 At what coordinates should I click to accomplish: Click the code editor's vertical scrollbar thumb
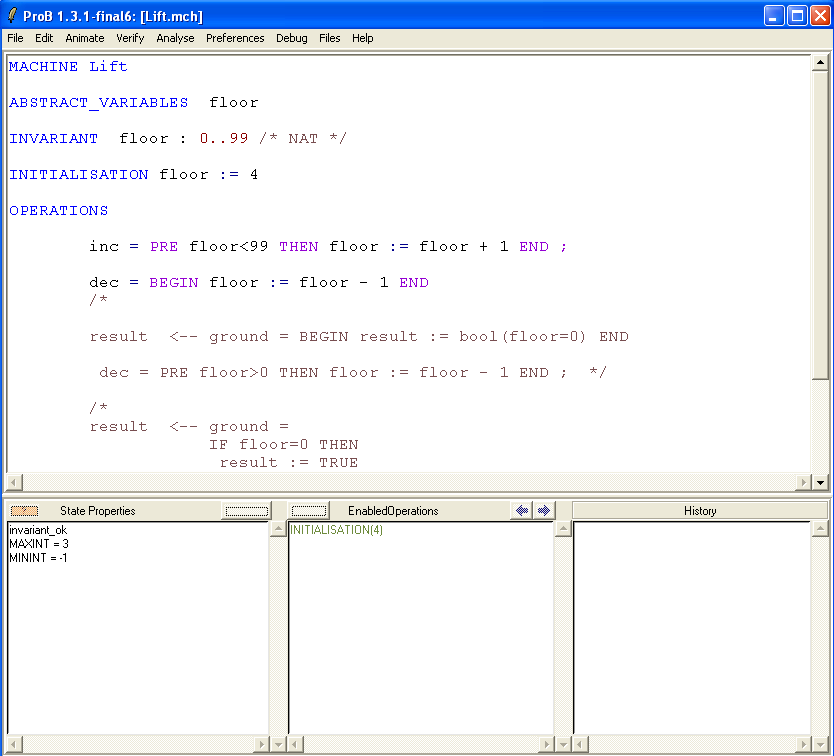coord(821,220)
